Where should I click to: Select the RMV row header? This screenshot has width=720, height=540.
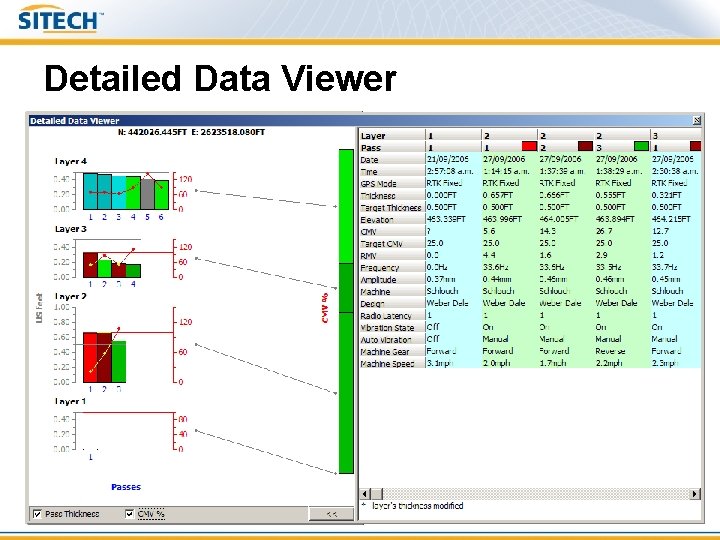click(x=392, y=256)
